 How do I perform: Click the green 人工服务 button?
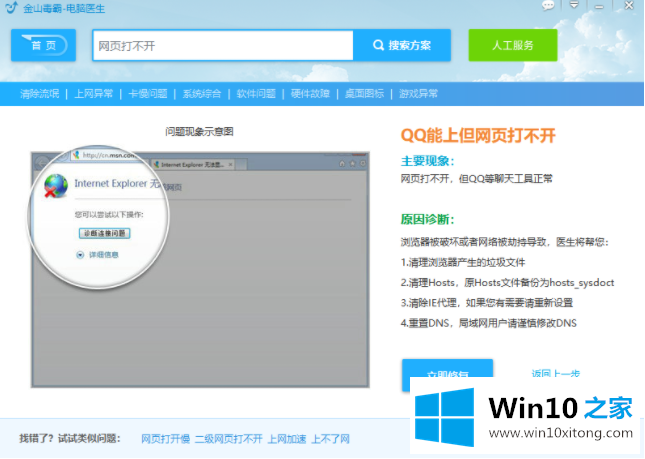click(x=513, y=45)
